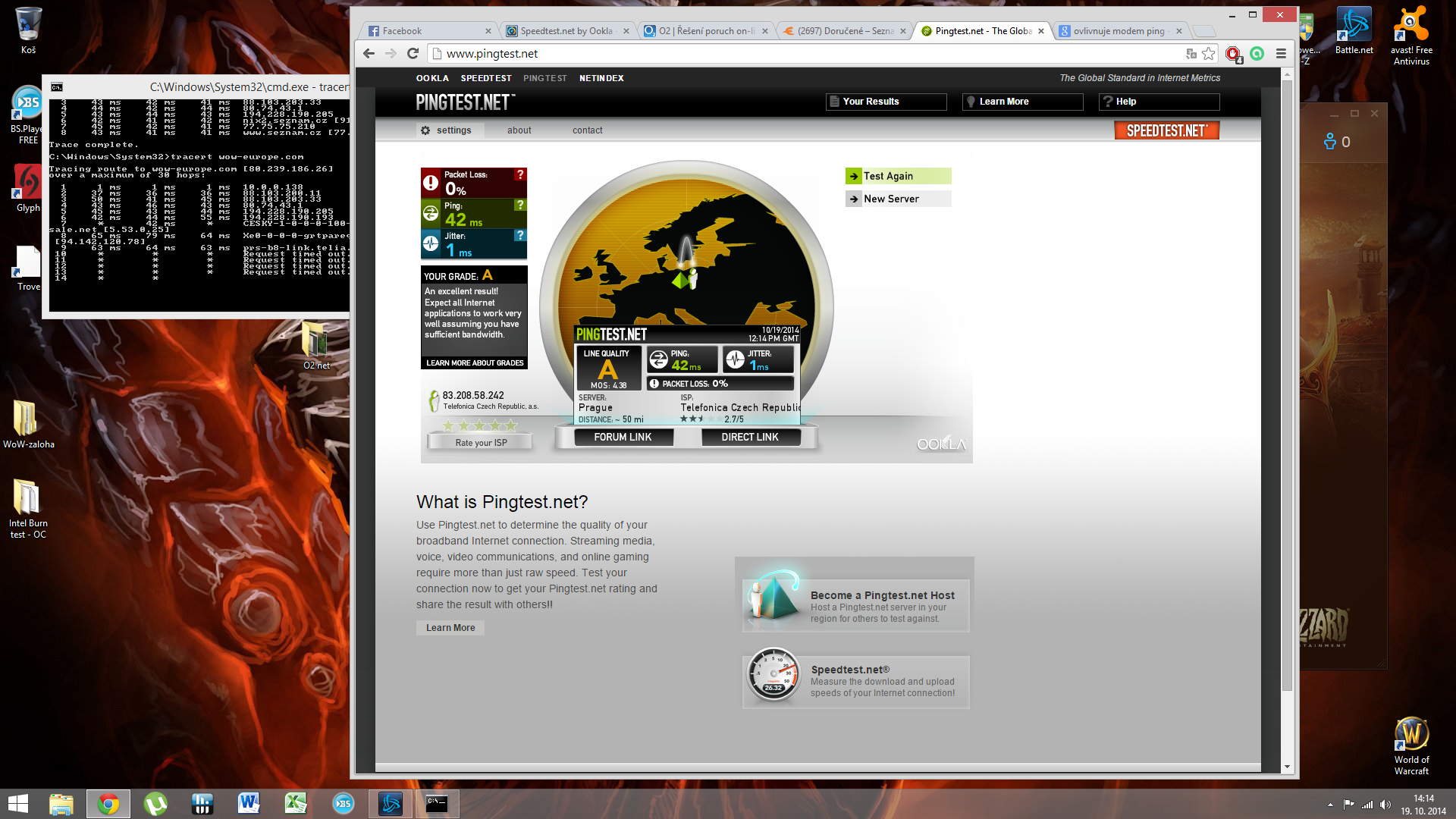The width and height of the screenshot is (1456, 819).
Task: Open uTorrent from the taskbar
Action: coord(155,804)
